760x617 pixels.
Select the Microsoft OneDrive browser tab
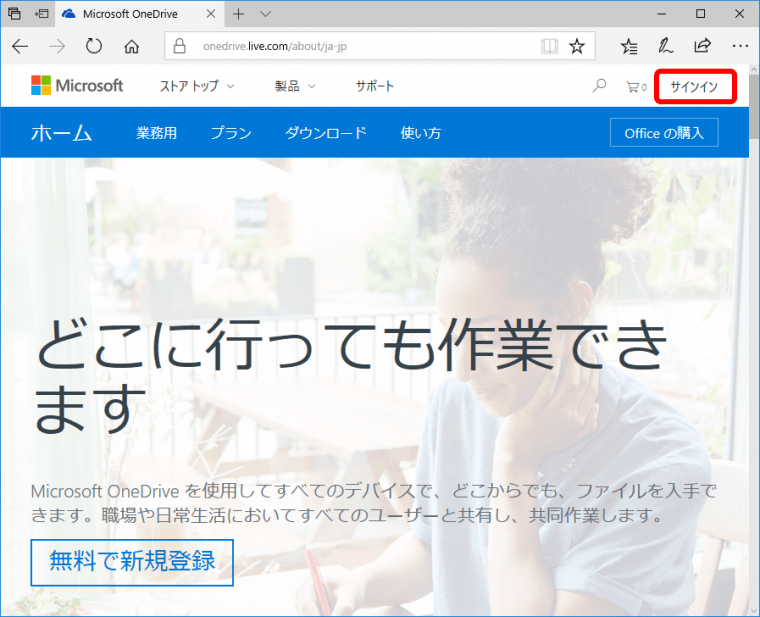(x=139, y=14)
